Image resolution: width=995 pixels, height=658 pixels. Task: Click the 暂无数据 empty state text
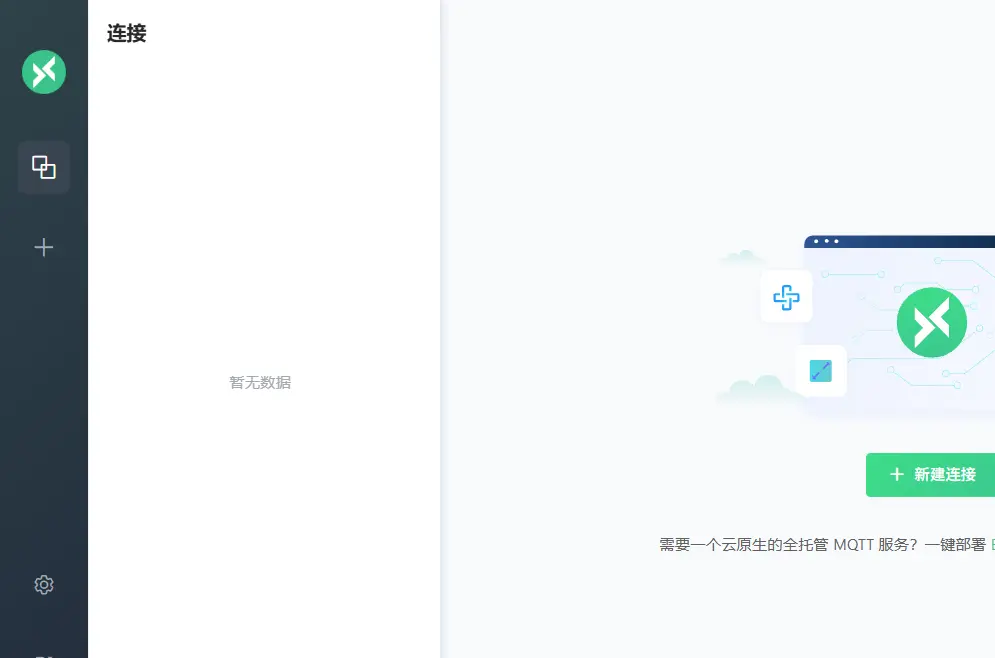coord(259,382)
